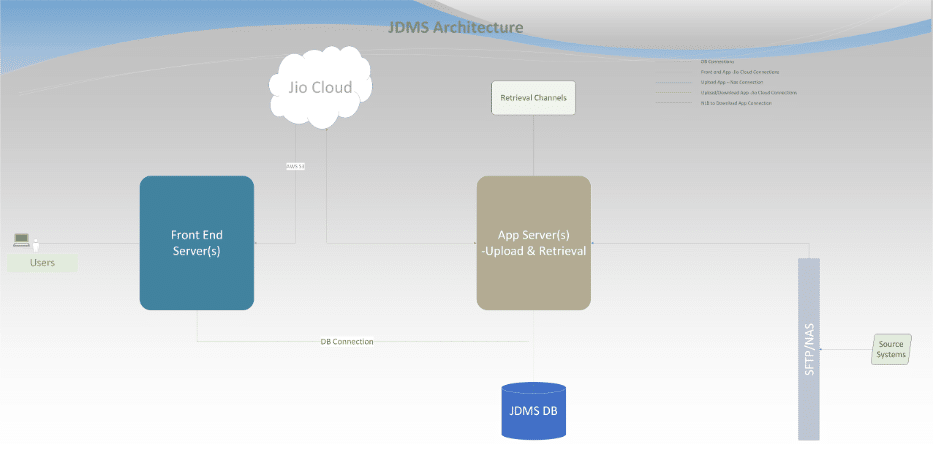Click the Front End Server(s) box

pos(197,243)
